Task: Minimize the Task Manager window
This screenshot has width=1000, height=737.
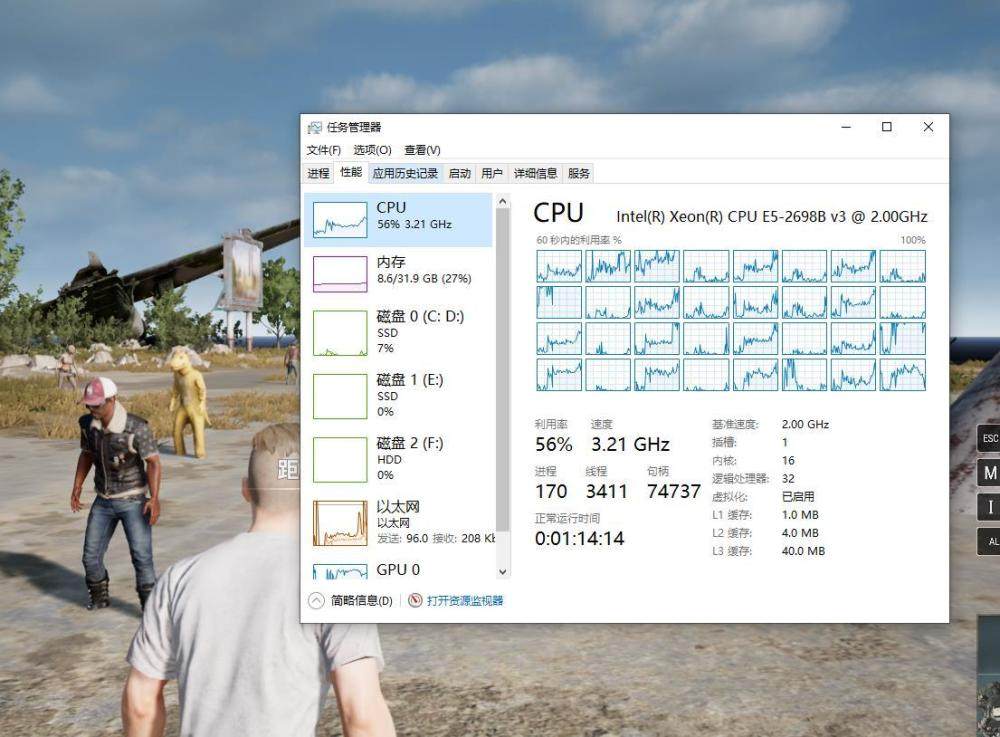Action: [x=846, y=127]
